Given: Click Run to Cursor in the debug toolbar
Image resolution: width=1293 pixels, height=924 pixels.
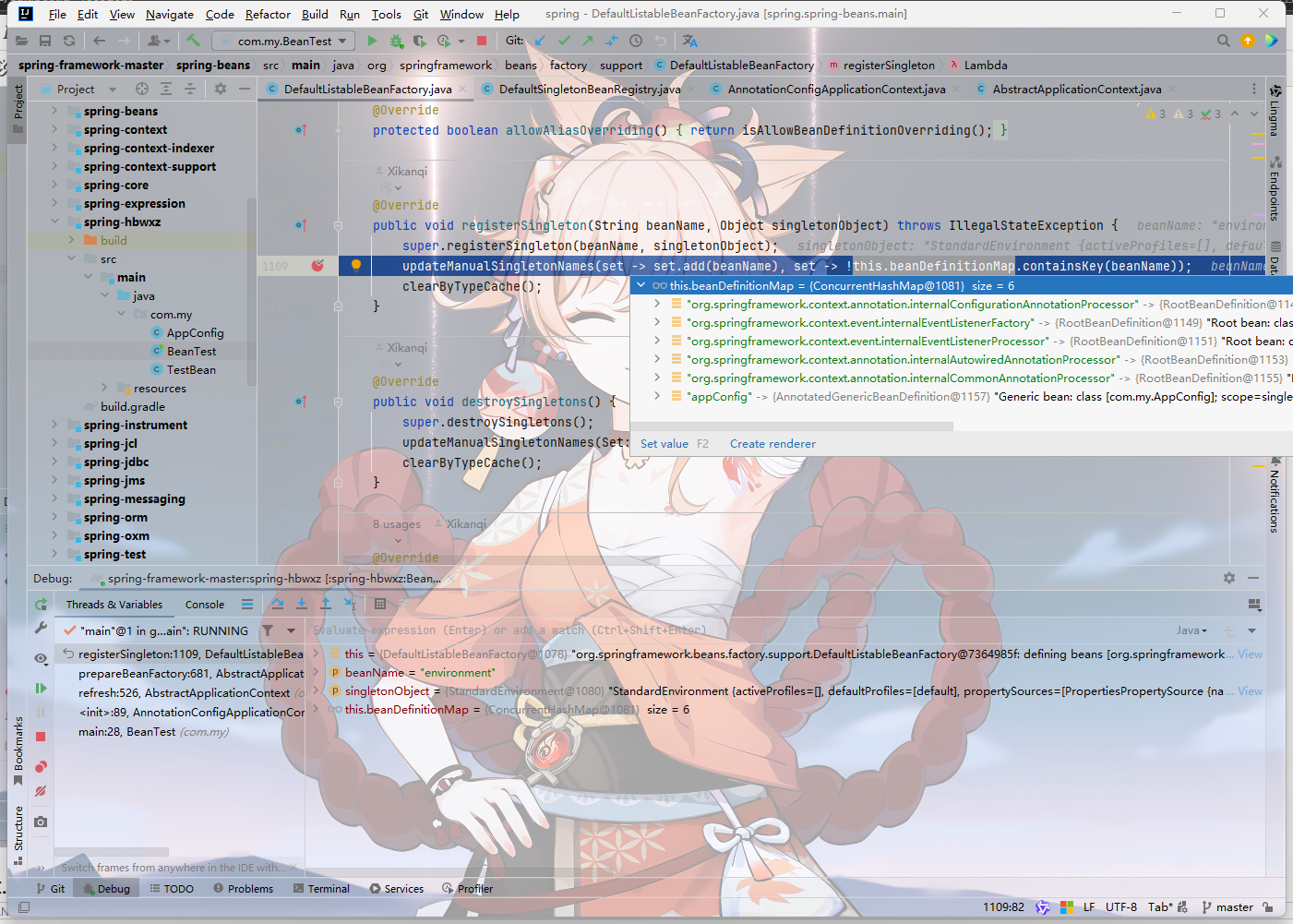Looking at the screenshot, I should [x=350, y=604].
